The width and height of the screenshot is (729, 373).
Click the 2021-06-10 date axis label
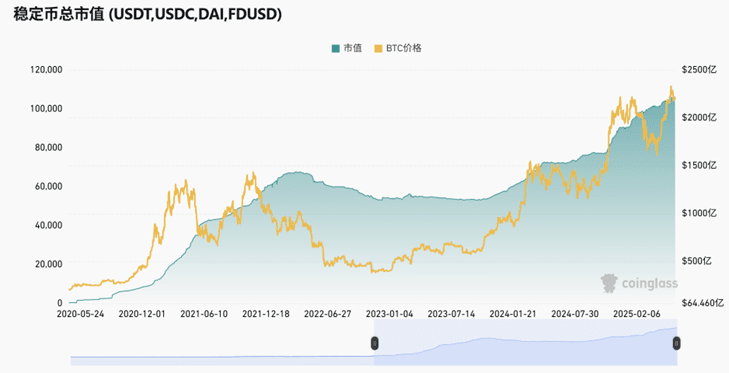pos(204,314)
